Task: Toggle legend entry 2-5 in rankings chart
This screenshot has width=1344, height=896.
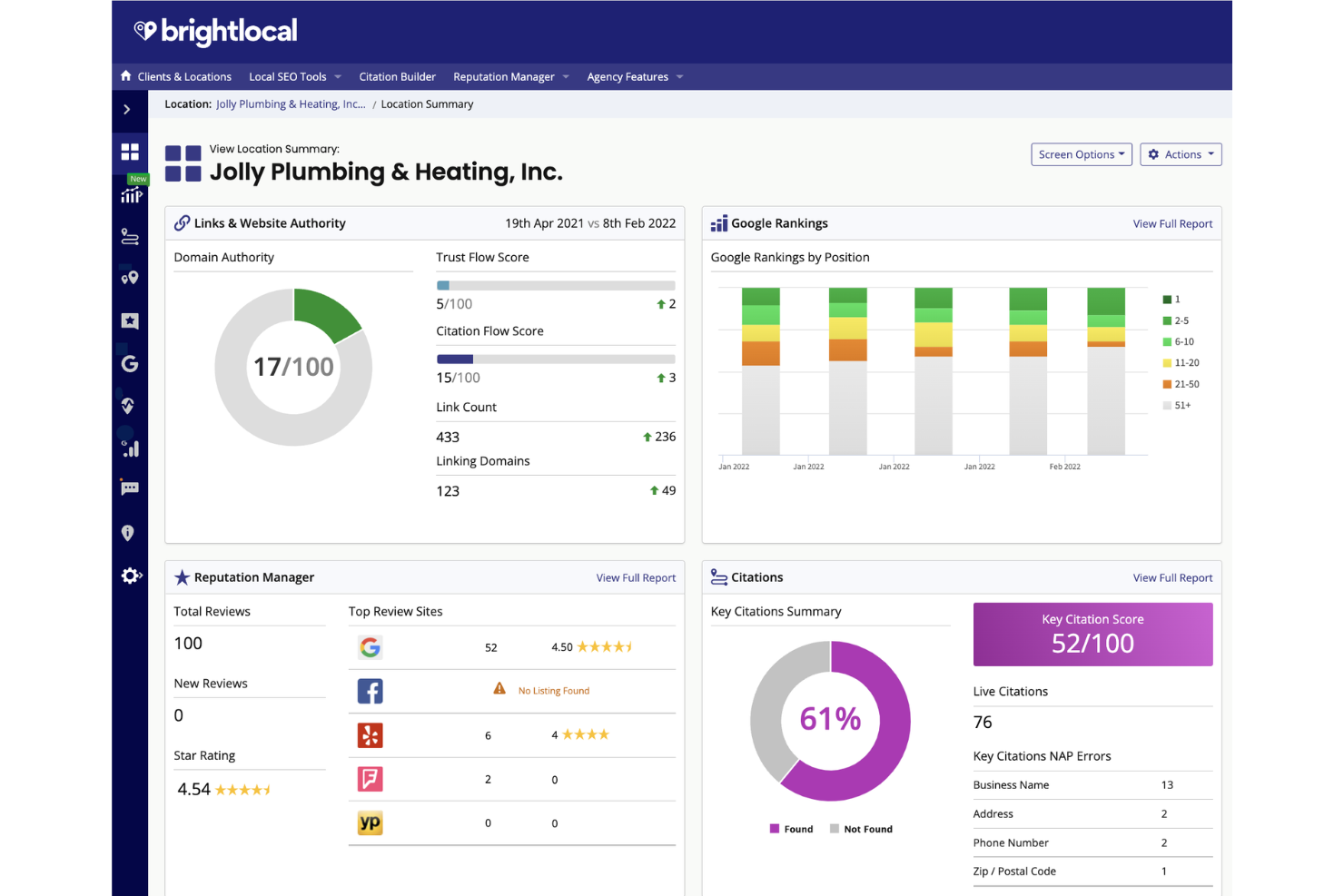Action: (x=1176, y=320)
